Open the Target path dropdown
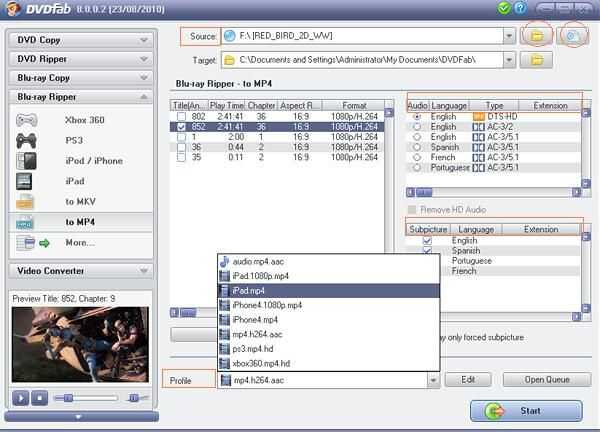The height and width of the screenshot is (432, 600). [x=509, y=60]
